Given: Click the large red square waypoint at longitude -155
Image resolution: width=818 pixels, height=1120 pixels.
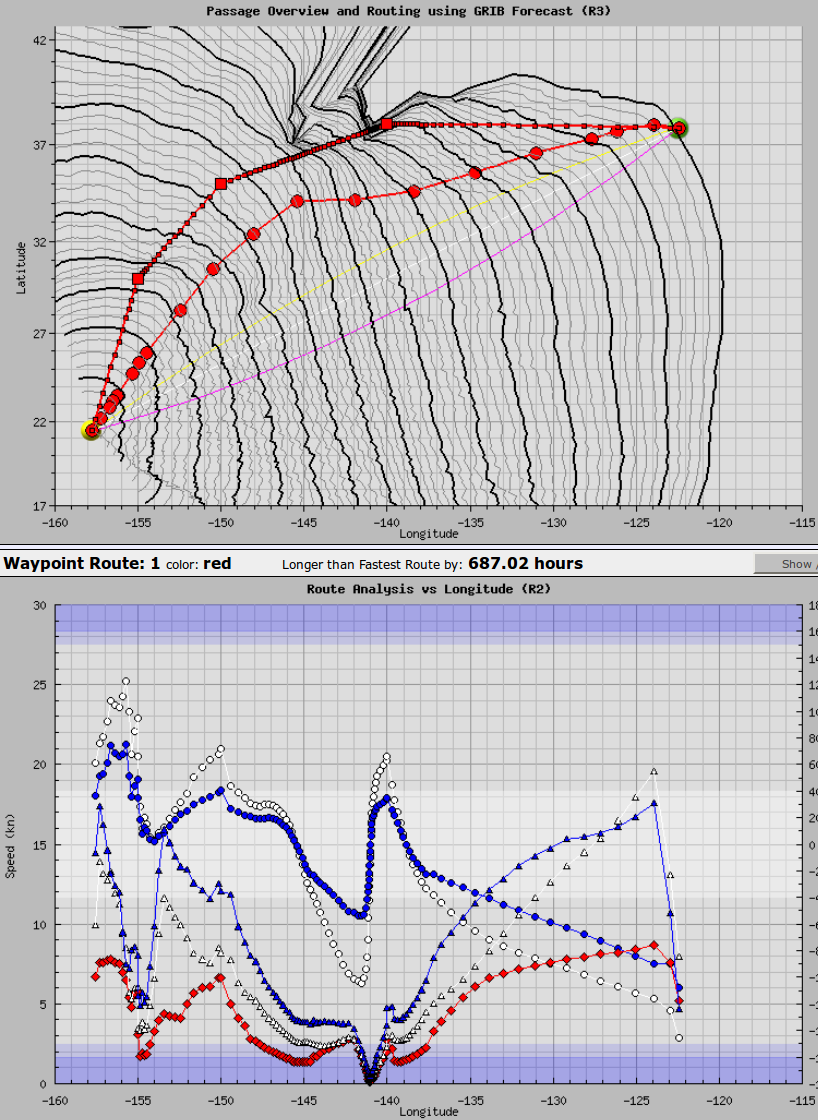Looking at the screenshot, I should pos(138,279).
